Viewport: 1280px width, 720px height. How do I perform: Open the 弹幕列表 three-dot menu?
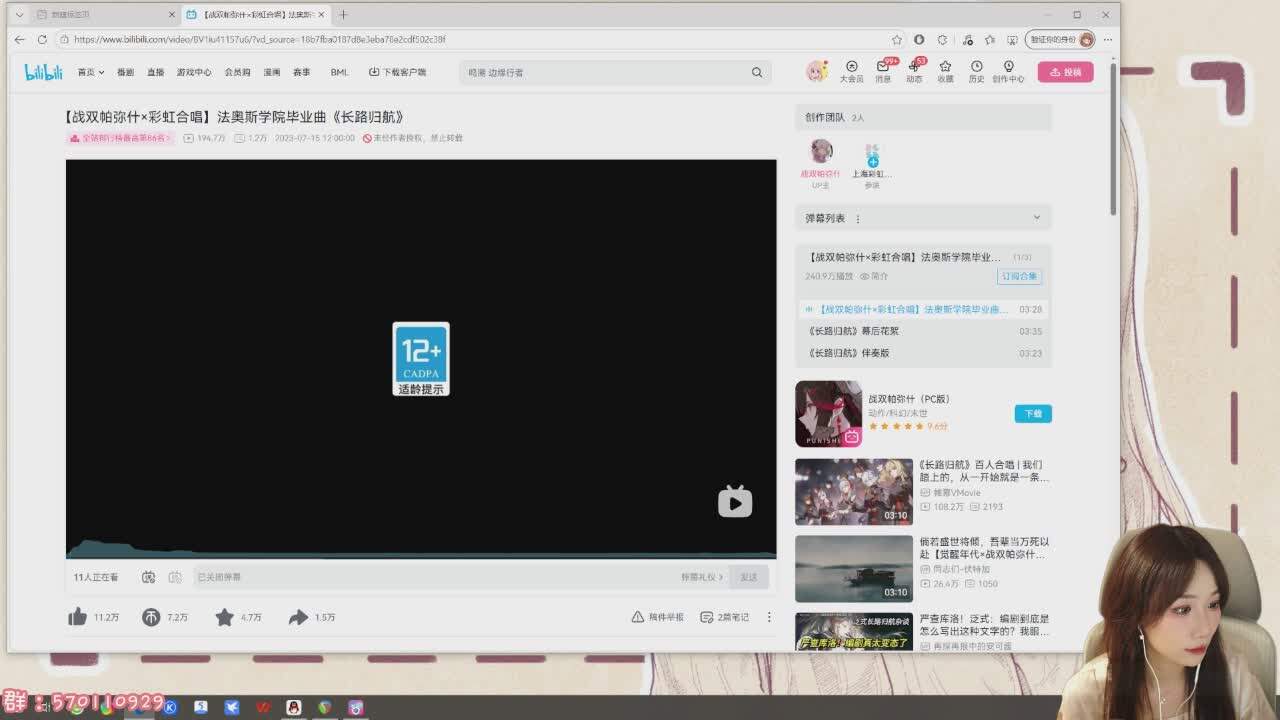click(857, 218)
